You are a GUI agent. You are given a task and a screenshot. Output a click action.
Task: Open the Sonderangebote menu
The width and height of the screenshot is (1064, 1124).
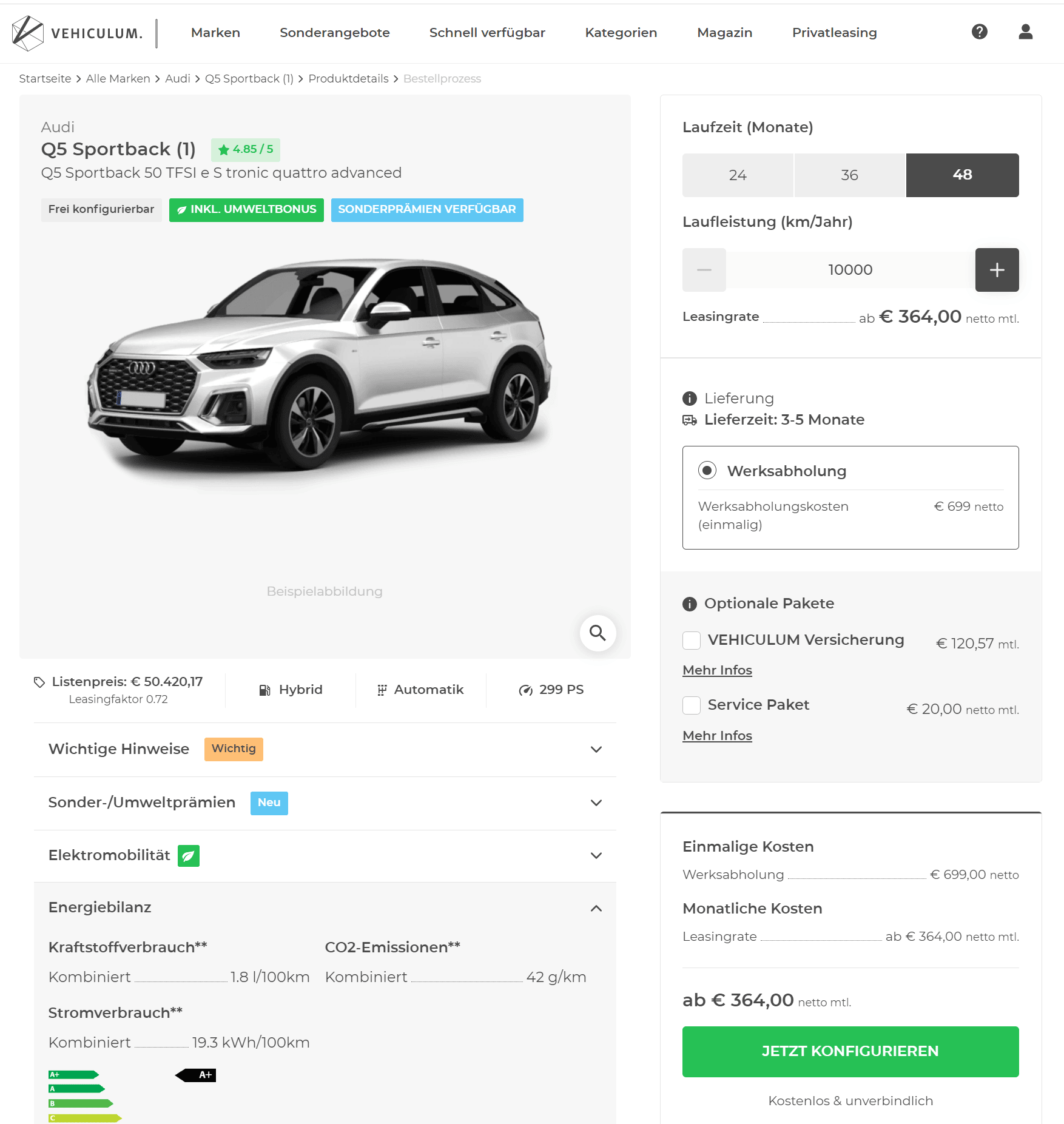pos(334,33)
